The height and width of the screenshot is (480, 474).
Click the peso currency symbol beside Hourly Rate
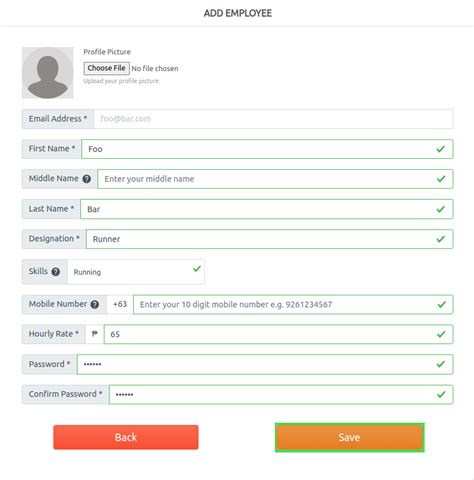(95, 334)
